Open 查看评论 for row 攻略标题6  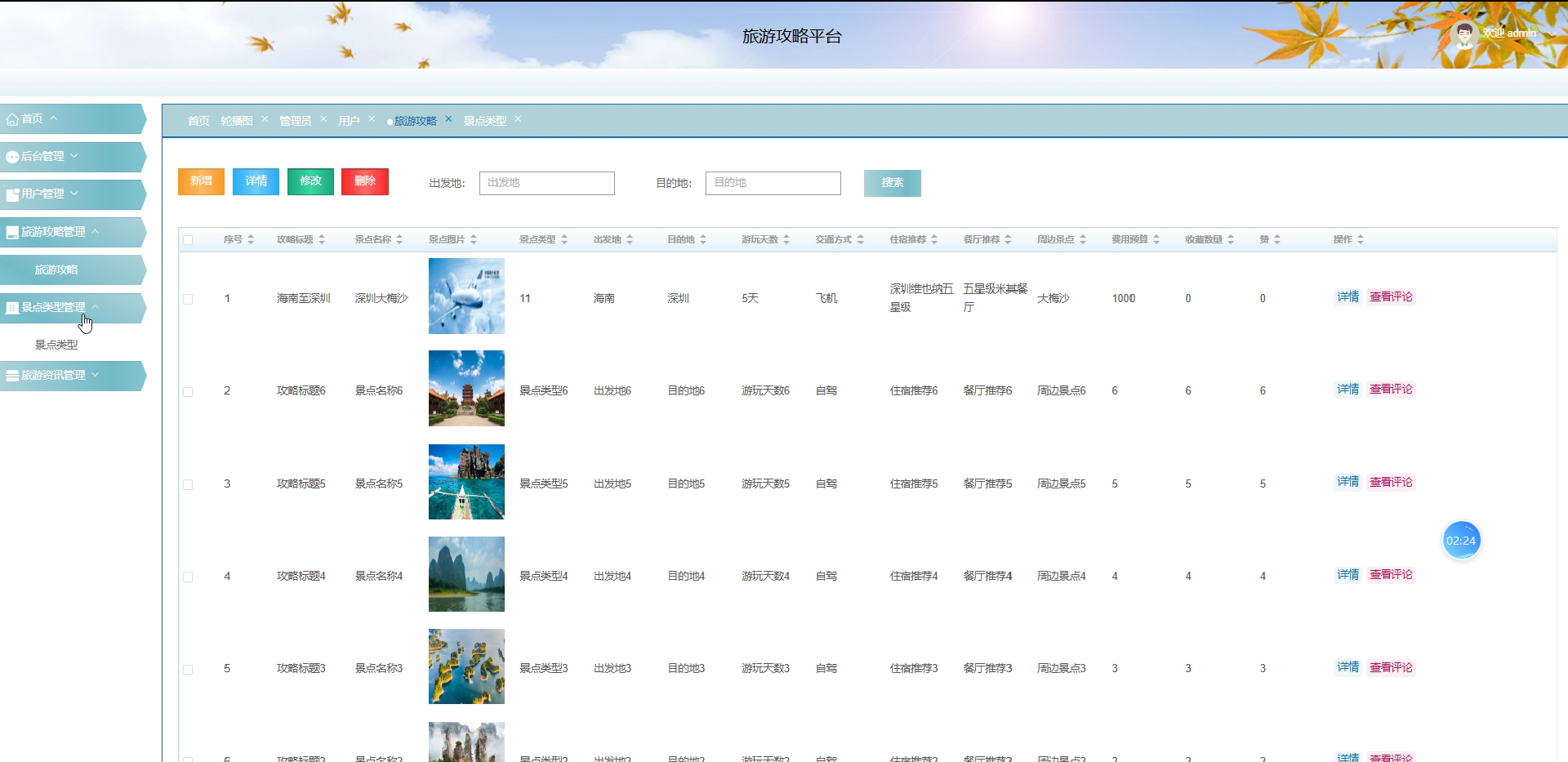coord(1391,390)
